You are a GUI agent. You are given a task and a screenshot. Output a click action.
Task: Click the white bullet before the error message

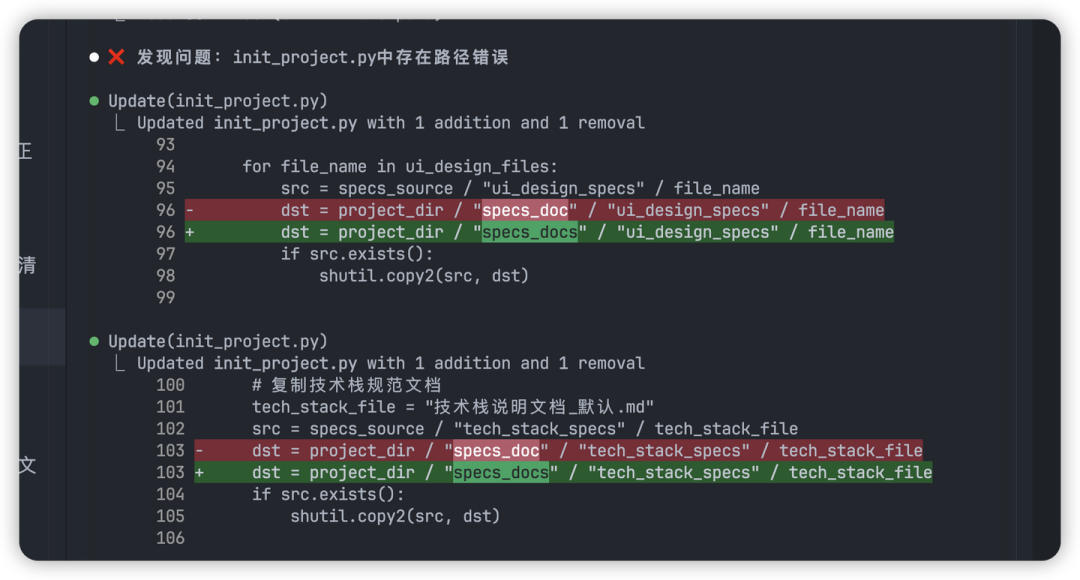pos(94,57)
